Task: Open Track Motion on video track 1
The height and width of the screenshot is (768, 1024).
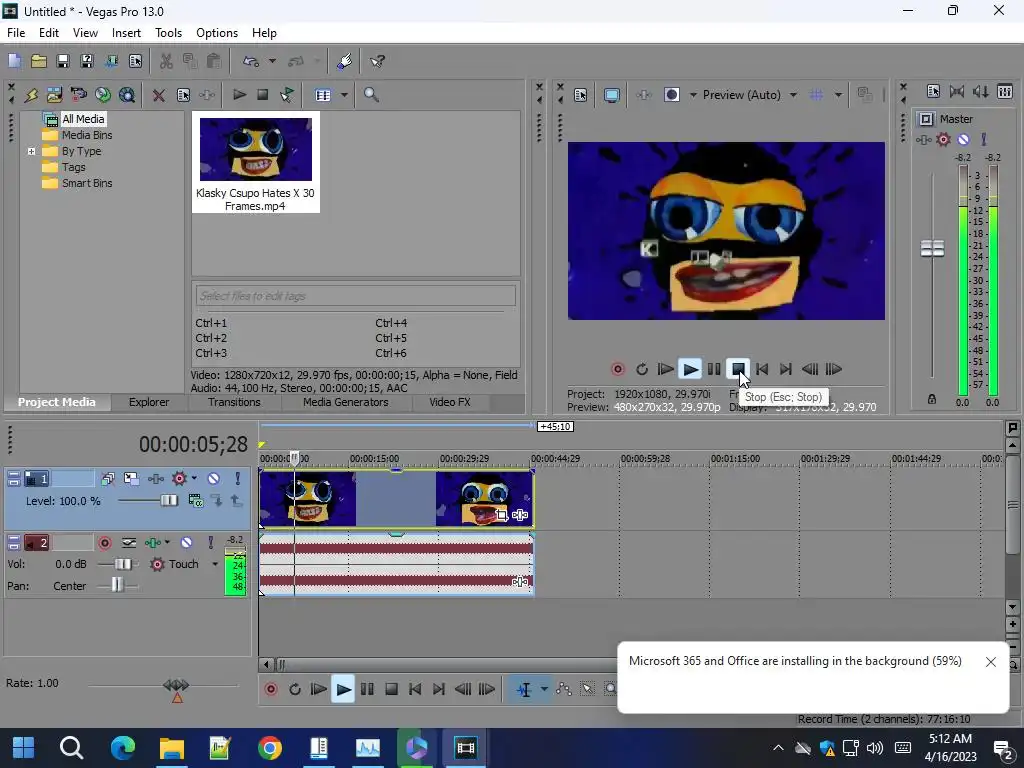Action: 131,479
